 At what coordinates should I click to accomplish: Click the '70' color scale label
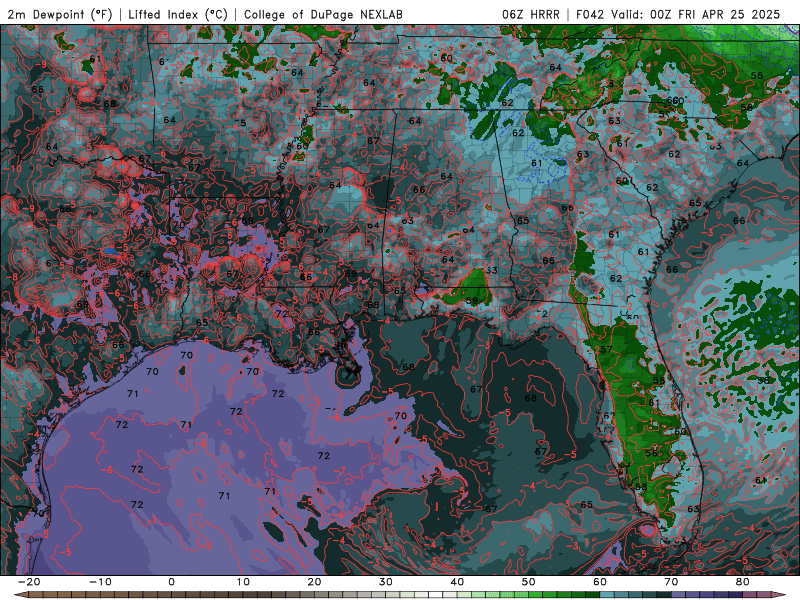click(671, 582)
